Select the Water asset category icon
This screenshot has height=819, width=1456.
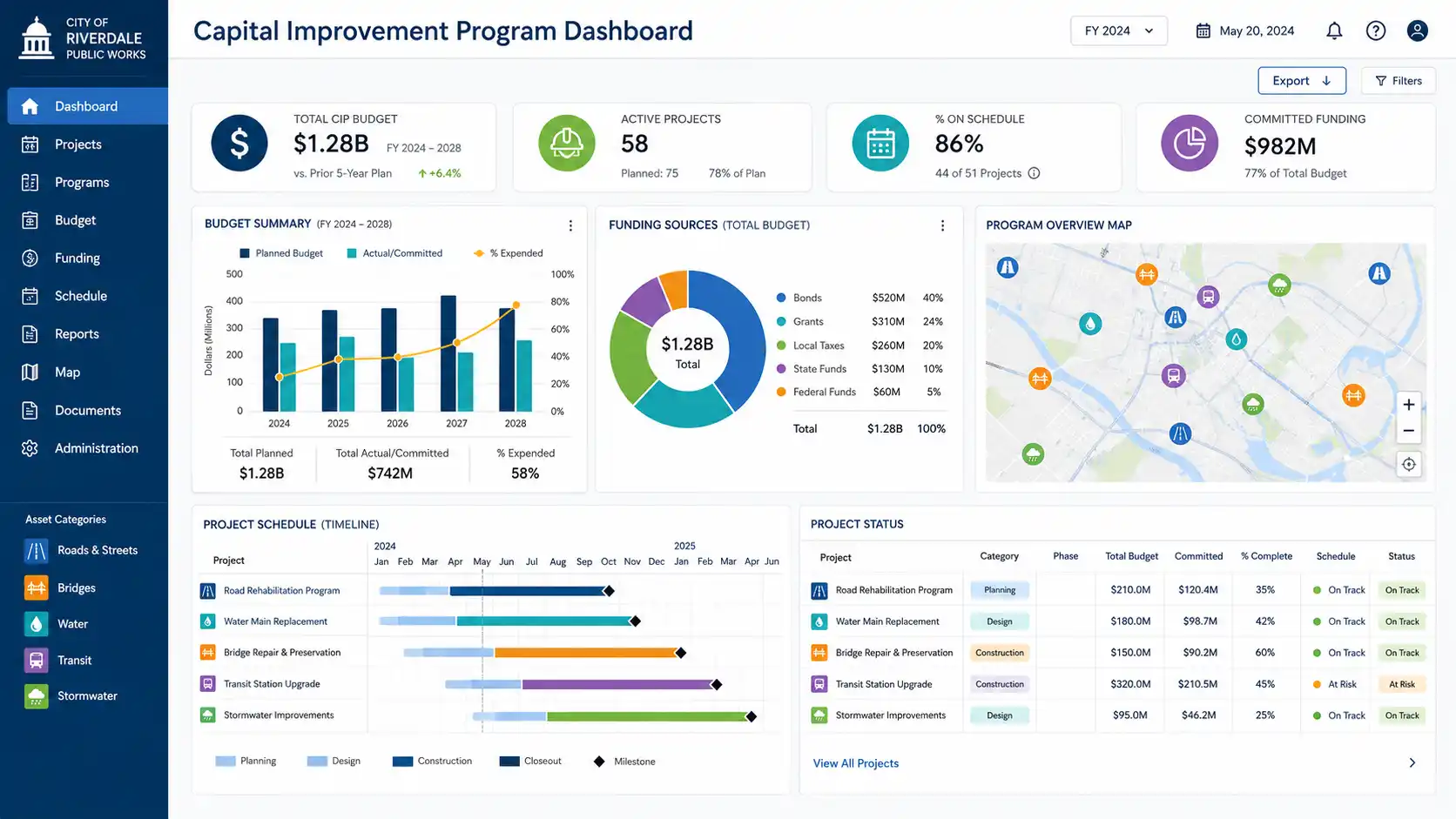[37, 624]
